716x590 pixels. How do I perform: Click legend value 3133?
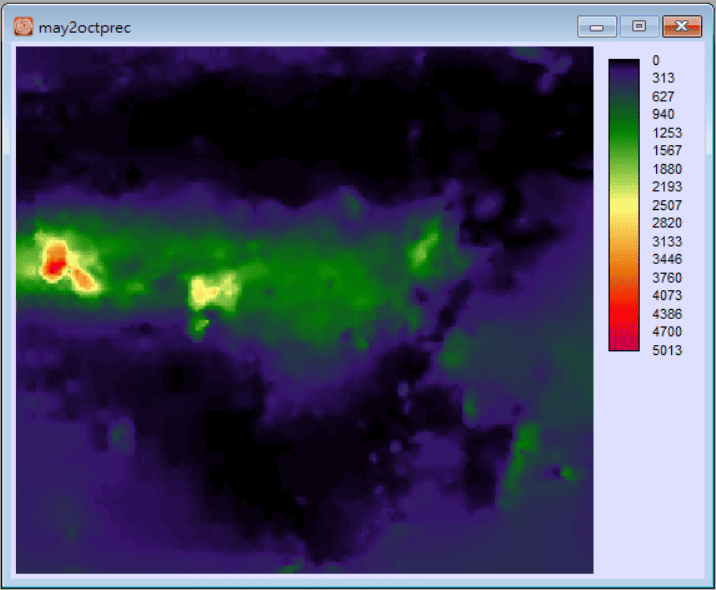[667, 241]
